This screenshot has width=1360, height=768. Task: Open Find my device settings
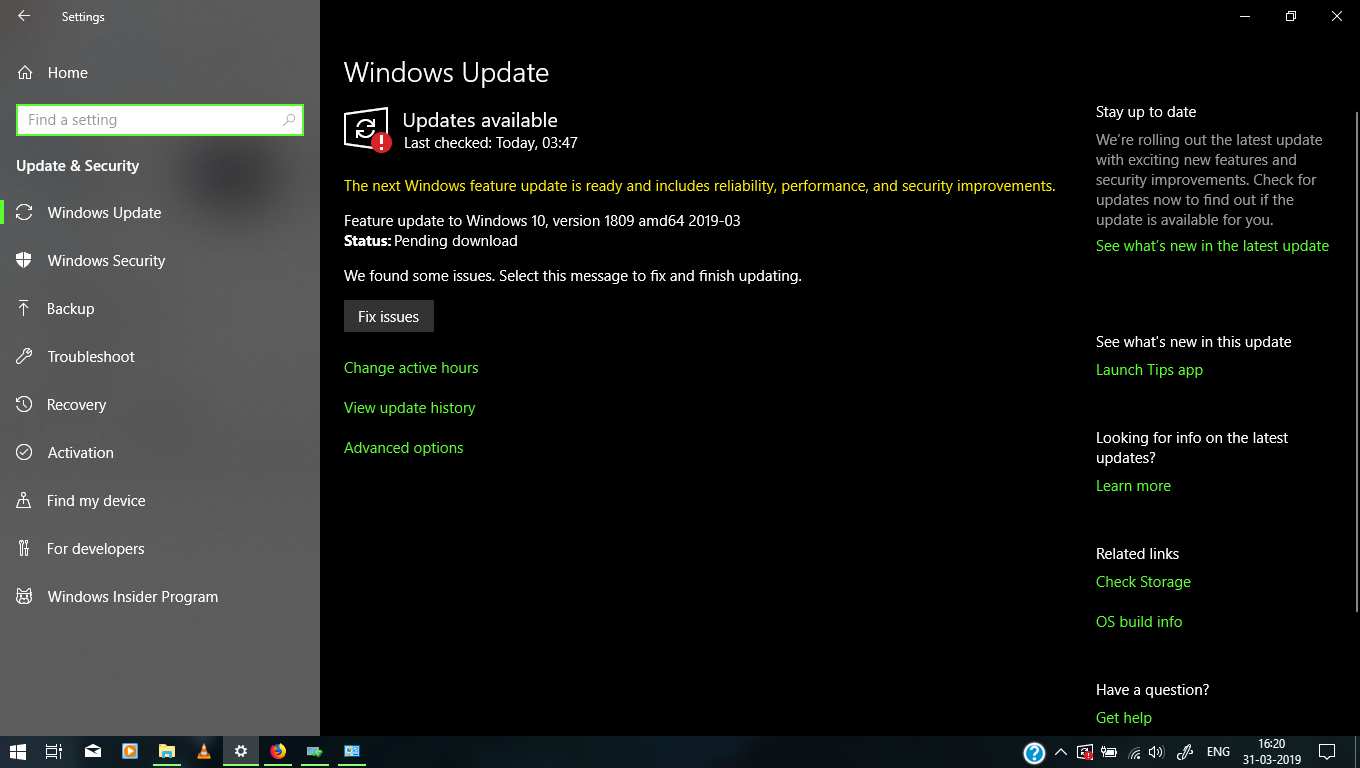(x=160, y=501)
